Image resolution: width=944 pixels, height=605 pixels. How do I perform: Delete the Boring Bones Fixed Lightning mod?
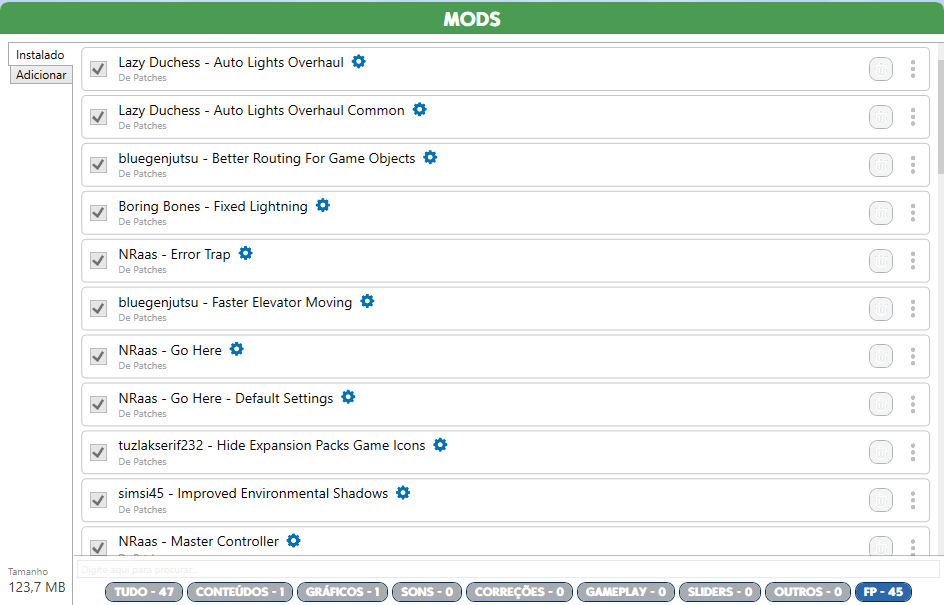point(880,213)
